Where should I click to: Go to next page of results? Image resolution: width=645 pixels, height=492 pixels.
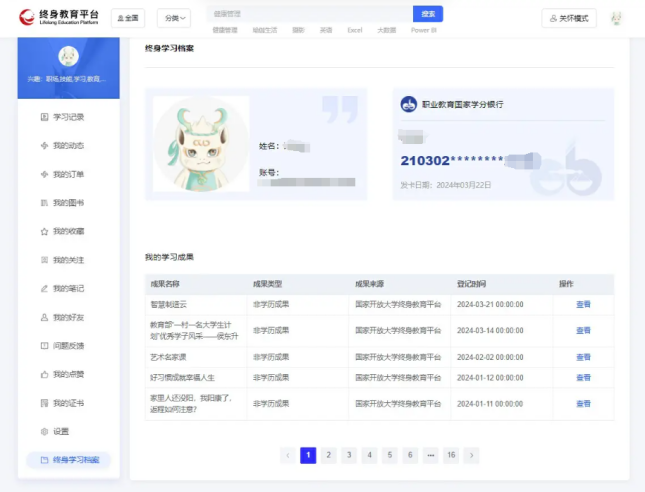(x=472, y=455)
